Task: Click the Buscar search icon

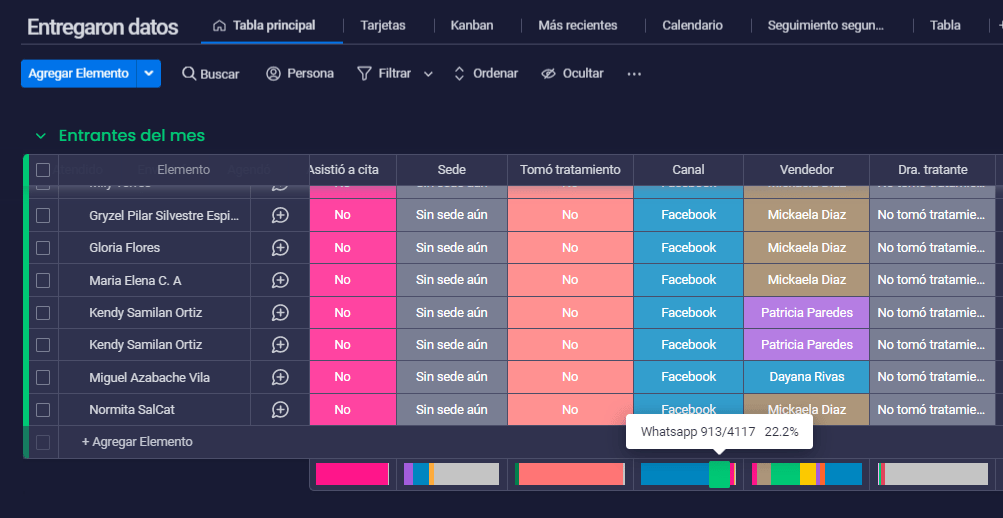Action: point(189,74)
